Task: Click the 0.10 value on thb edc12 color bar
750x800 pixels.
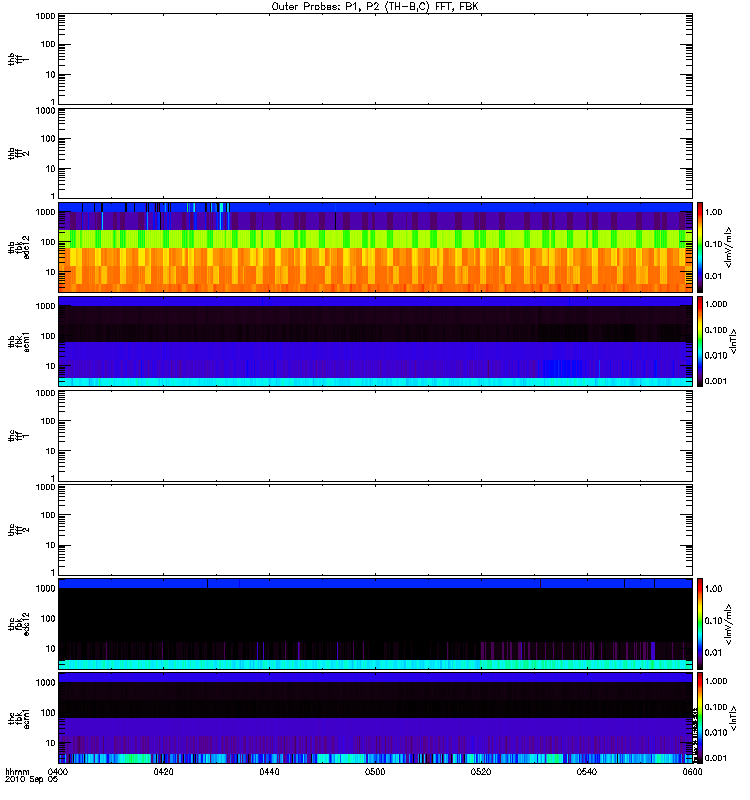Action: pos(713,244)
